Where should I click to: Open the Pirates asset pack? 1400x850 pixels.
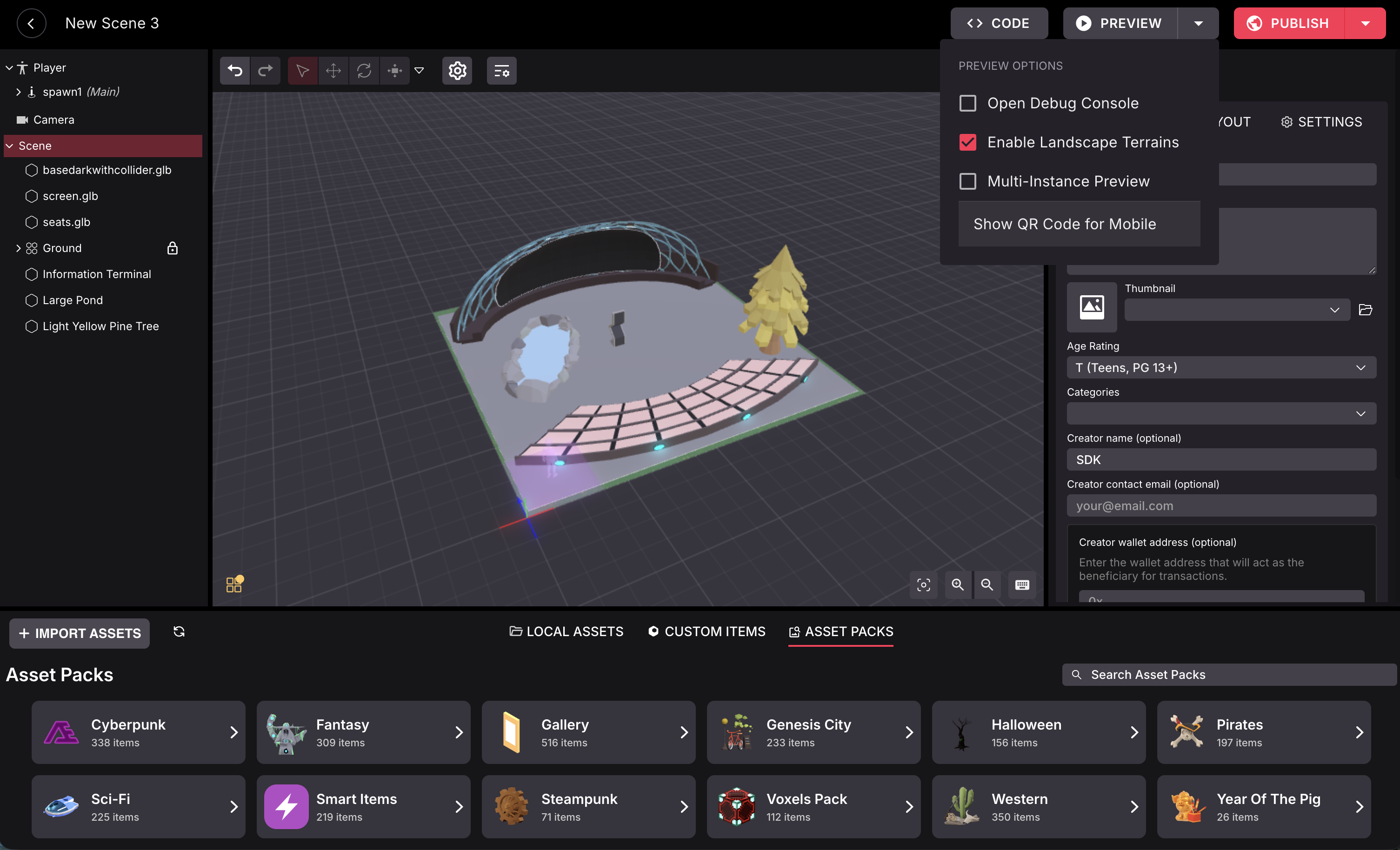pos(1264,732)
